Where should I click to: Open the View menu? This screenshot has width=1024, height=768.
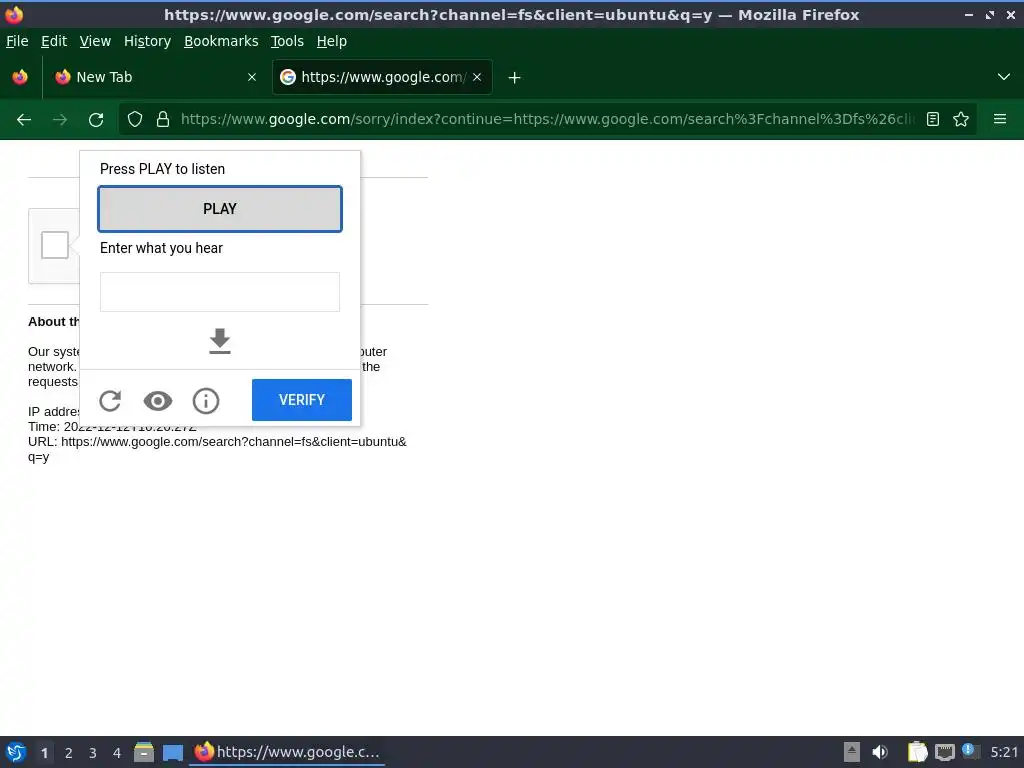[x=95, y=41]
